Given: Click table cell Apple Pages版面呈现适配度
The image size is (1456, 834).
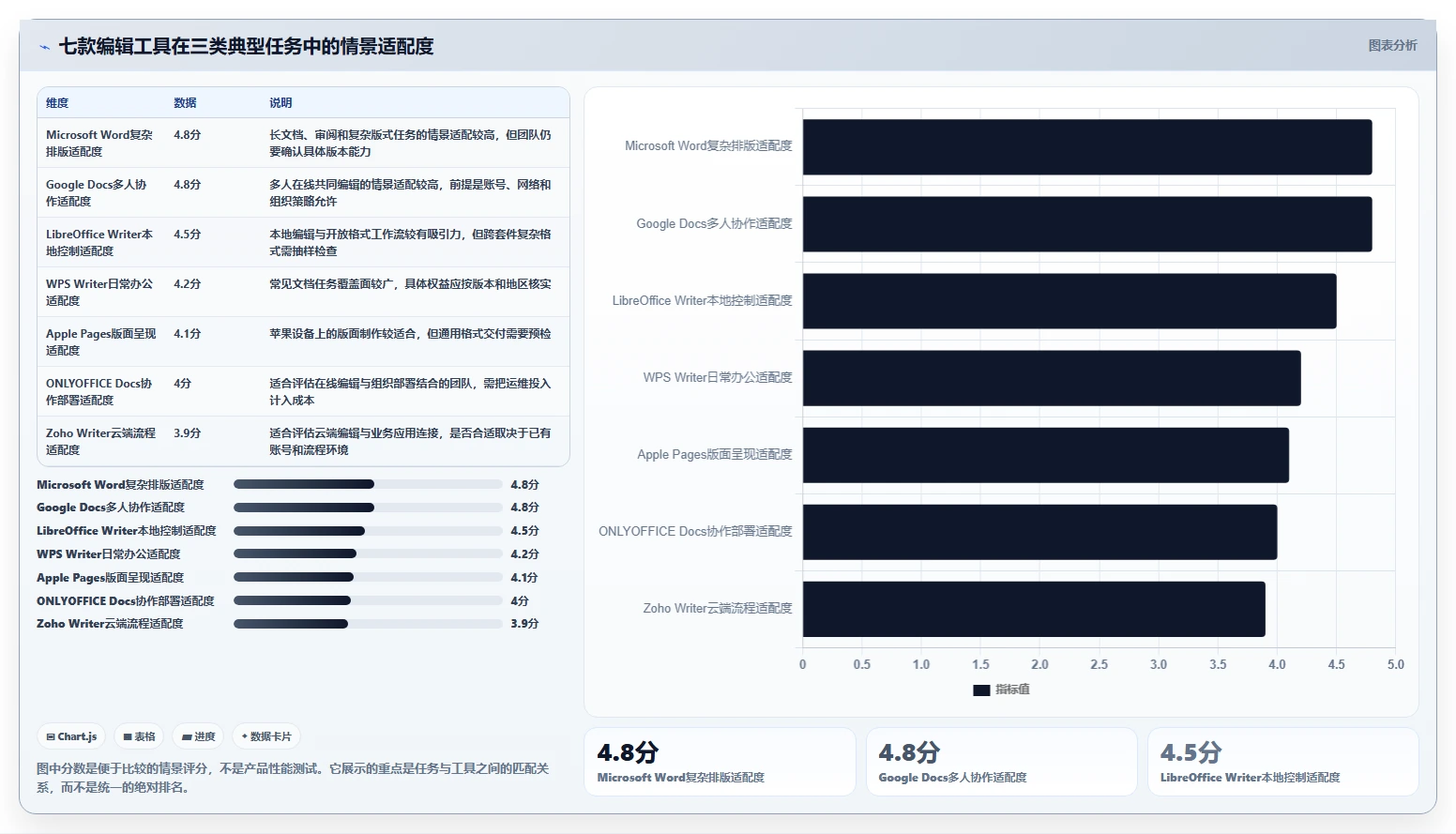Looking at the screenshot, I should [x=101, y=341].
